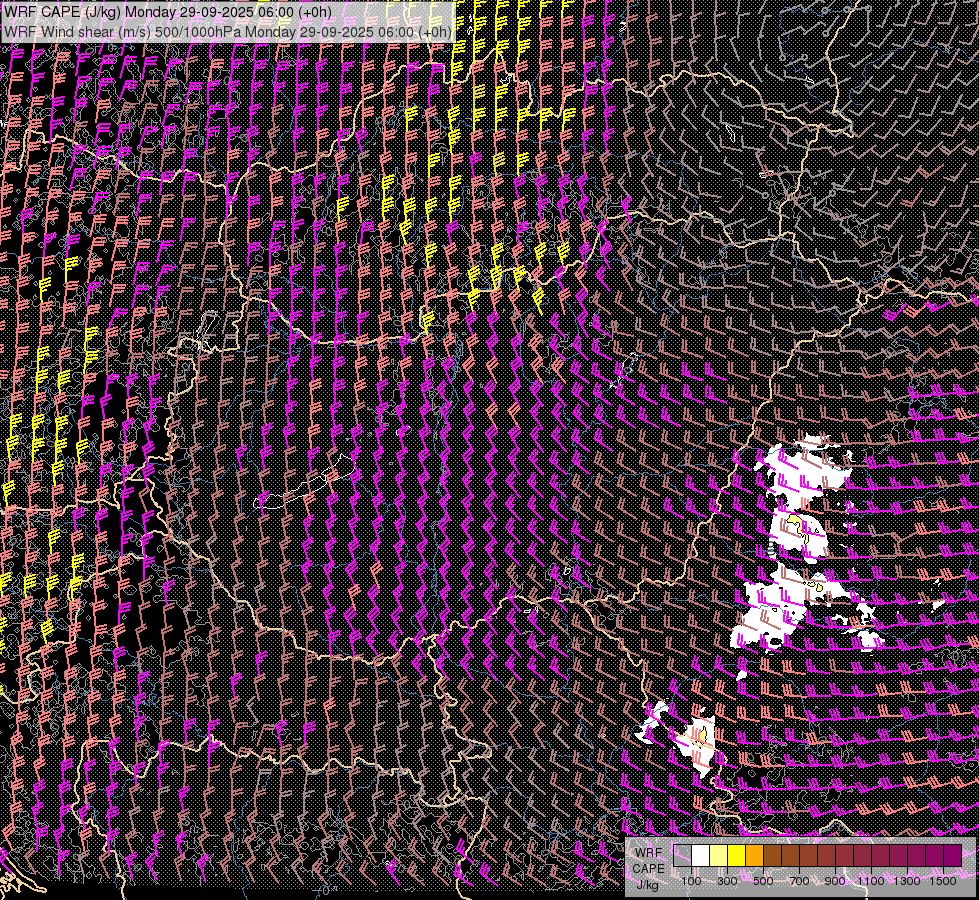Select the 1300 label on the legend

[x=907, y=881]
